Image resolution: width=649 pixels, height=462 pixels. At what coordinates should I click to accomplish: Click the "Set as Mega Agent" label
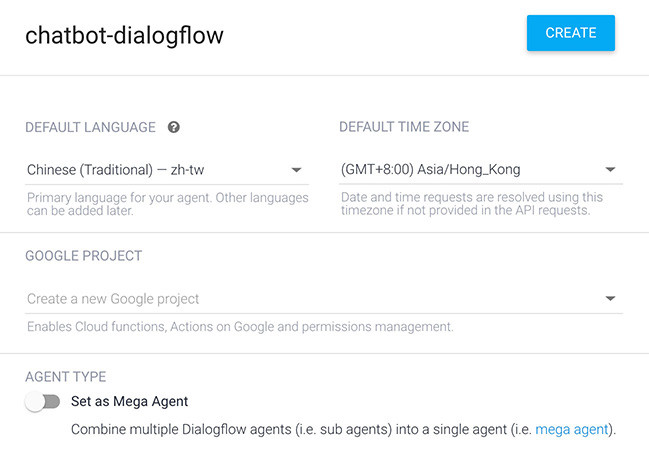pyautogui.click(x=129, y=402)
